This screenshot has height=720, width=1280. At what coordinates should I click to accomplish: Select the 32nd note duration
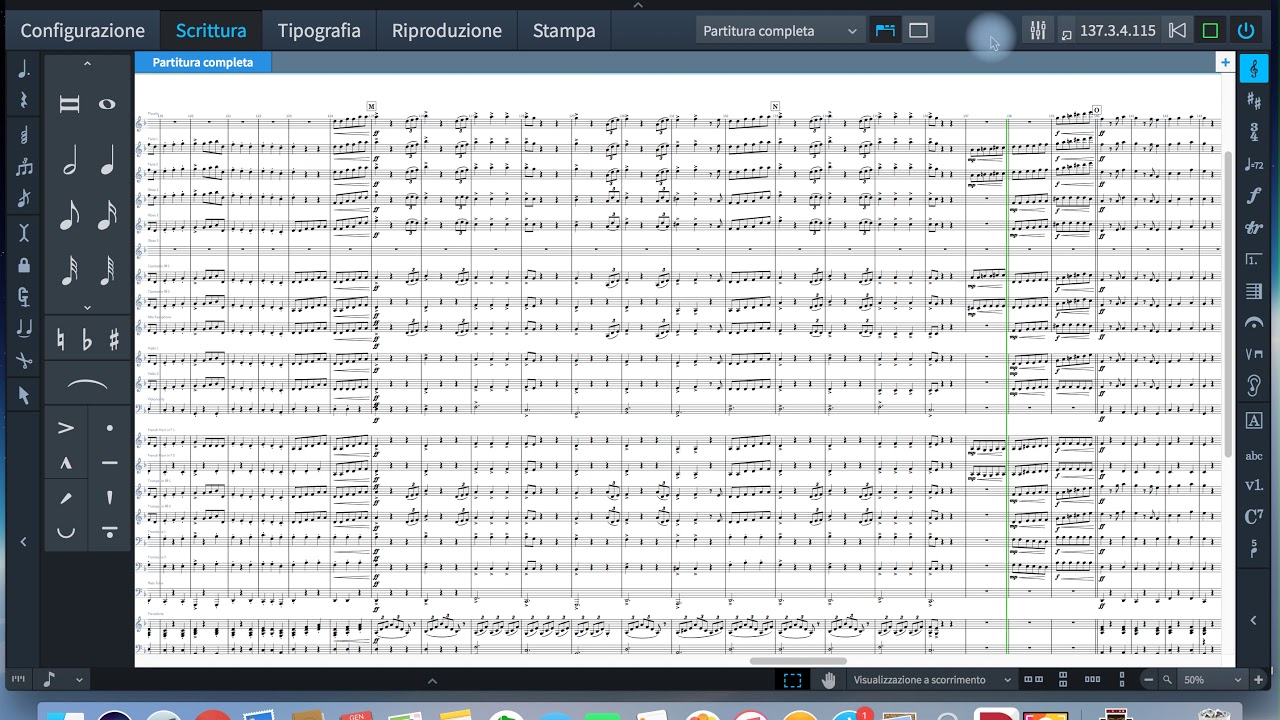tap(69, 271)
